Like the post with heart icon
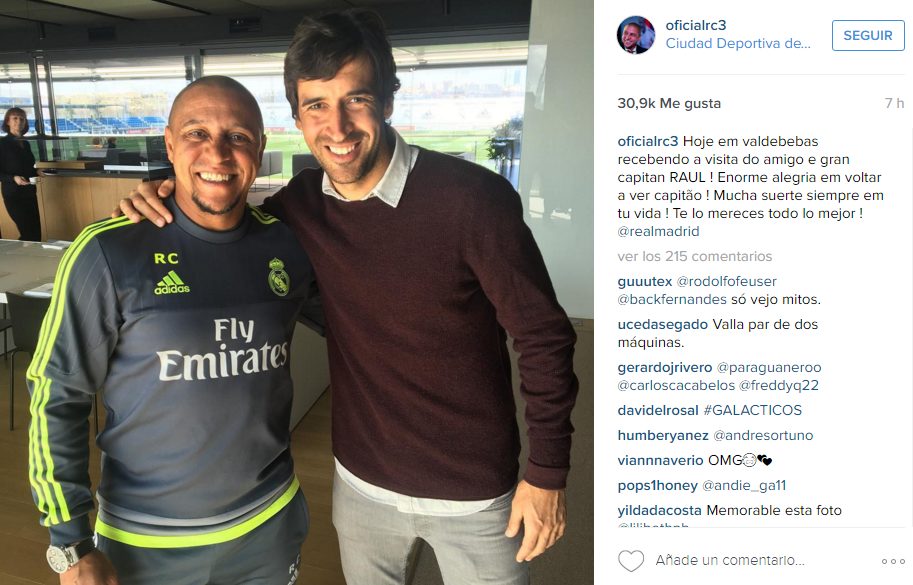913x585 pixels. [x=631, y=561]
